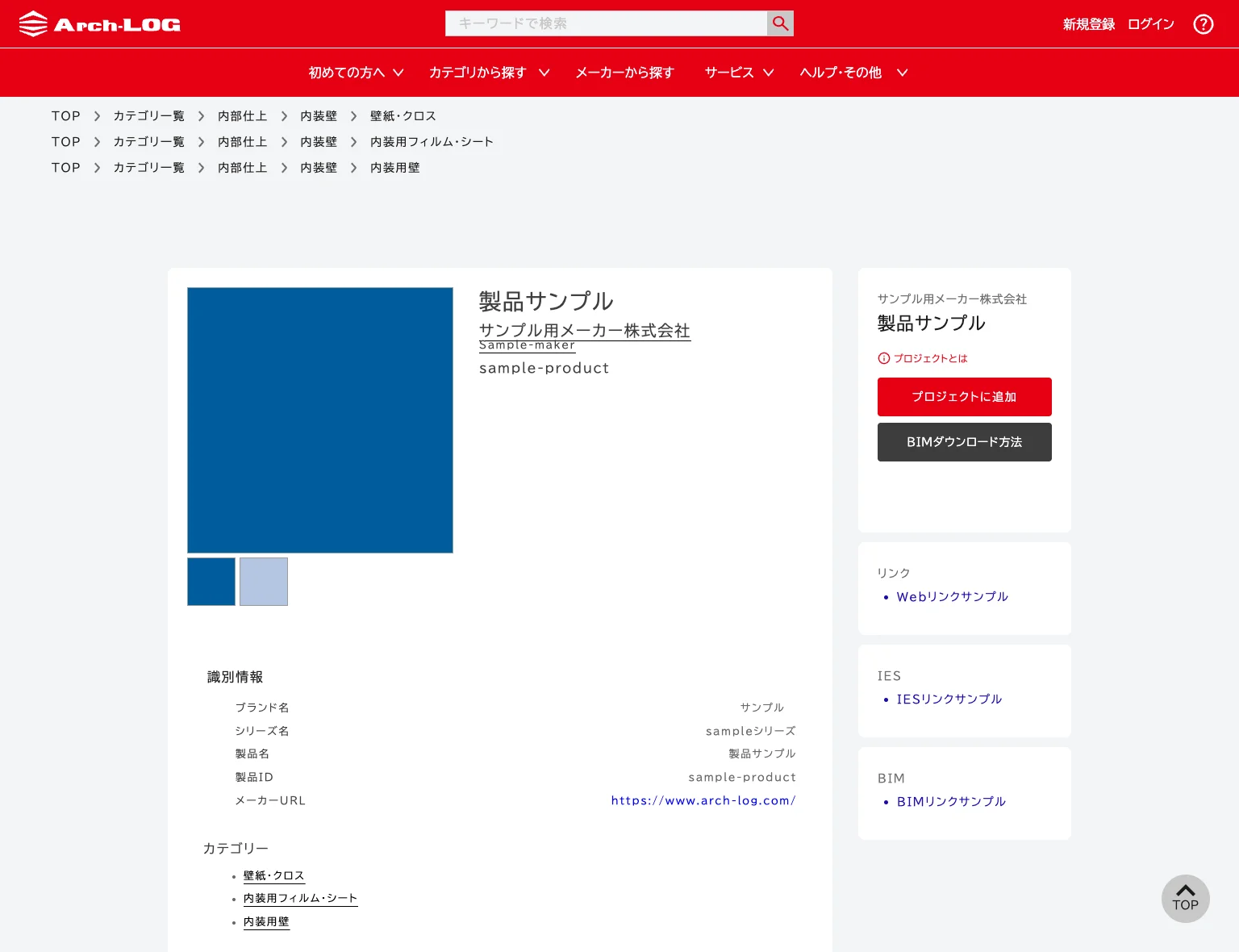This screenshot has height=952, width=1239.
Task: Click the プロジェクトとは link
Action: pos(930,358)
